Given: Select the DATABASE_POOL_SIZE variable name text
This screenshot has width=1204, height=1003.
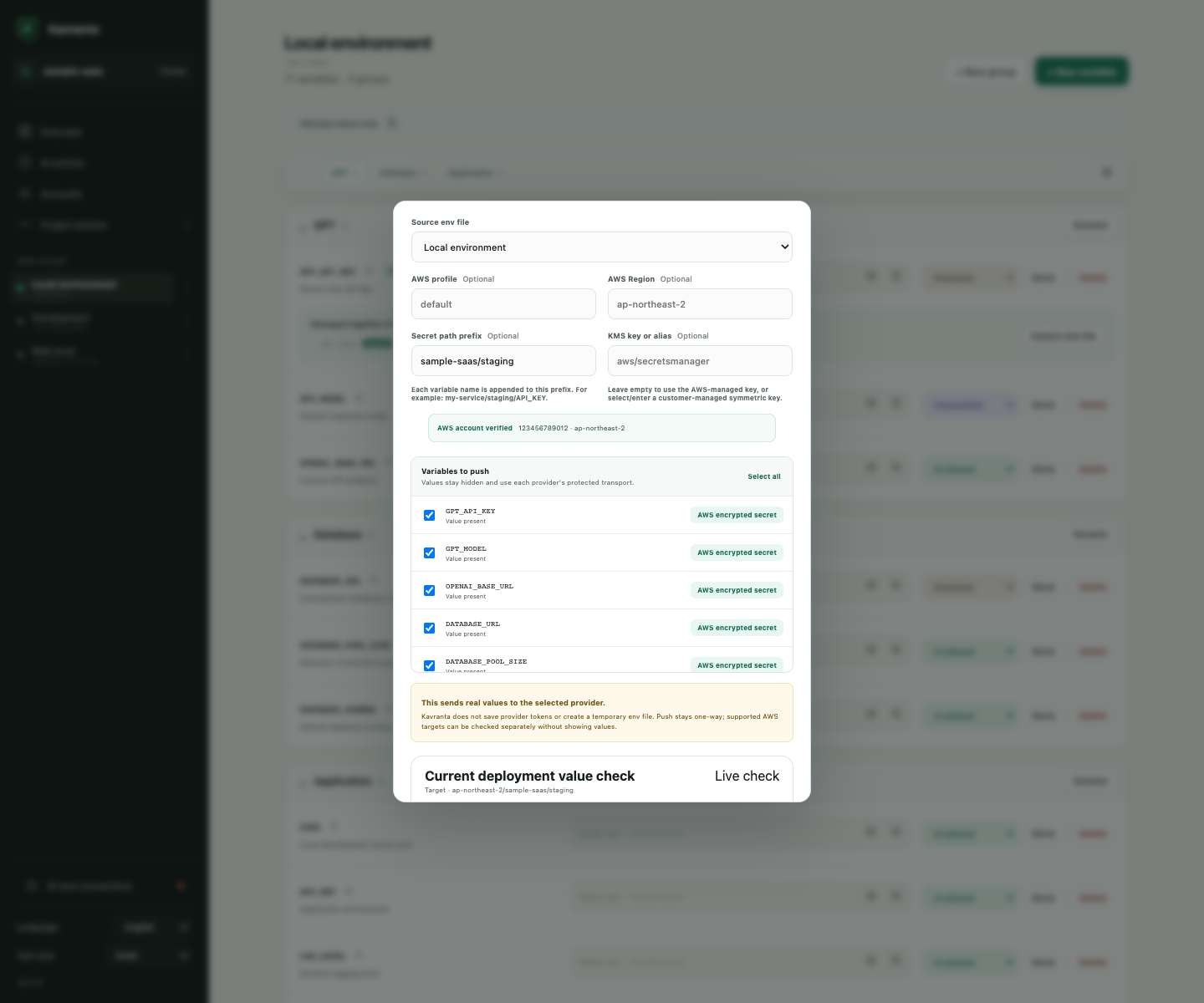Looking at the screenshot, I should 486,661.
